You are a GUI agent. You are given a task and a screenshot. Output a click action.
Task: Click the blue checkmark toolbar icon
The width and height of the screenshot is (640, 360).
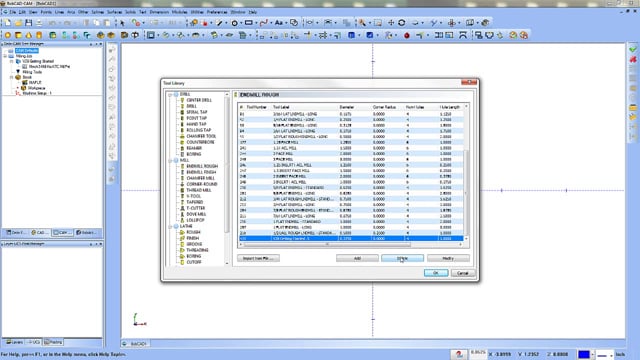point(369,36)
